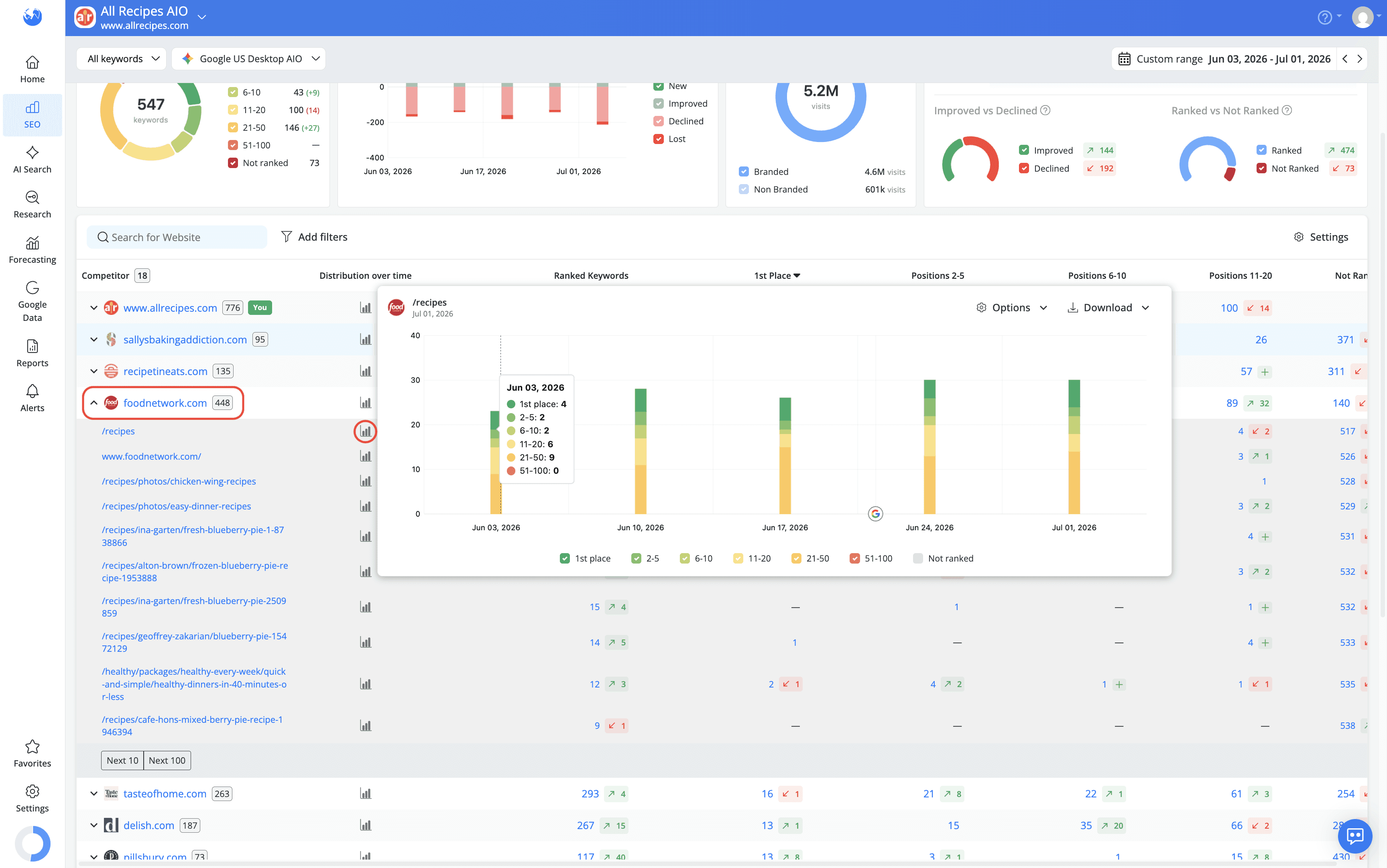1387x868 pixels.
Task: Go to the previous date range
Action: (1344, 59)
